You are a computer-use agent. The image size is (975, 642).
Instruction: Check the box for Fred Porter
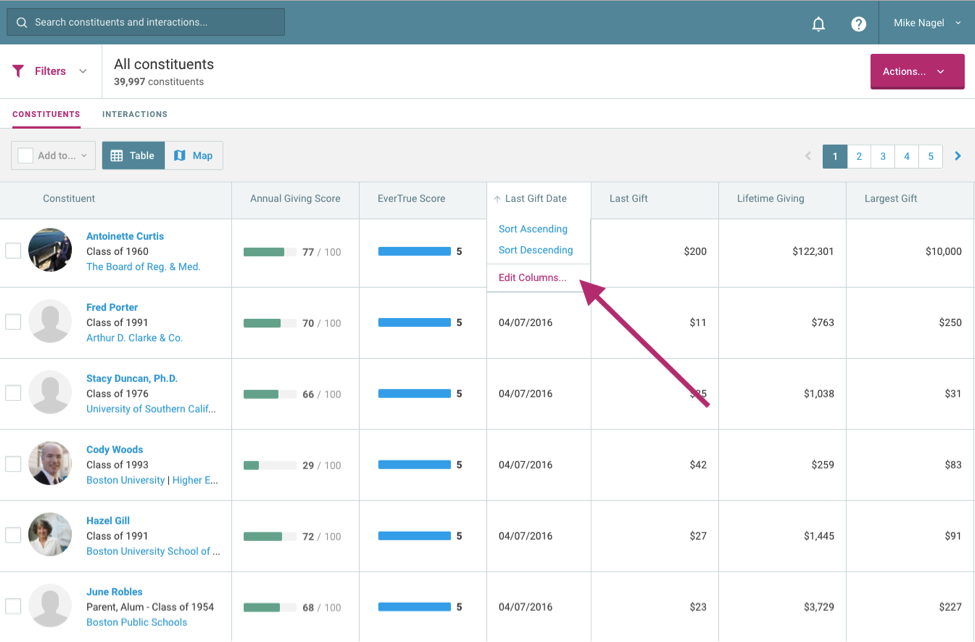coord(13,322)
